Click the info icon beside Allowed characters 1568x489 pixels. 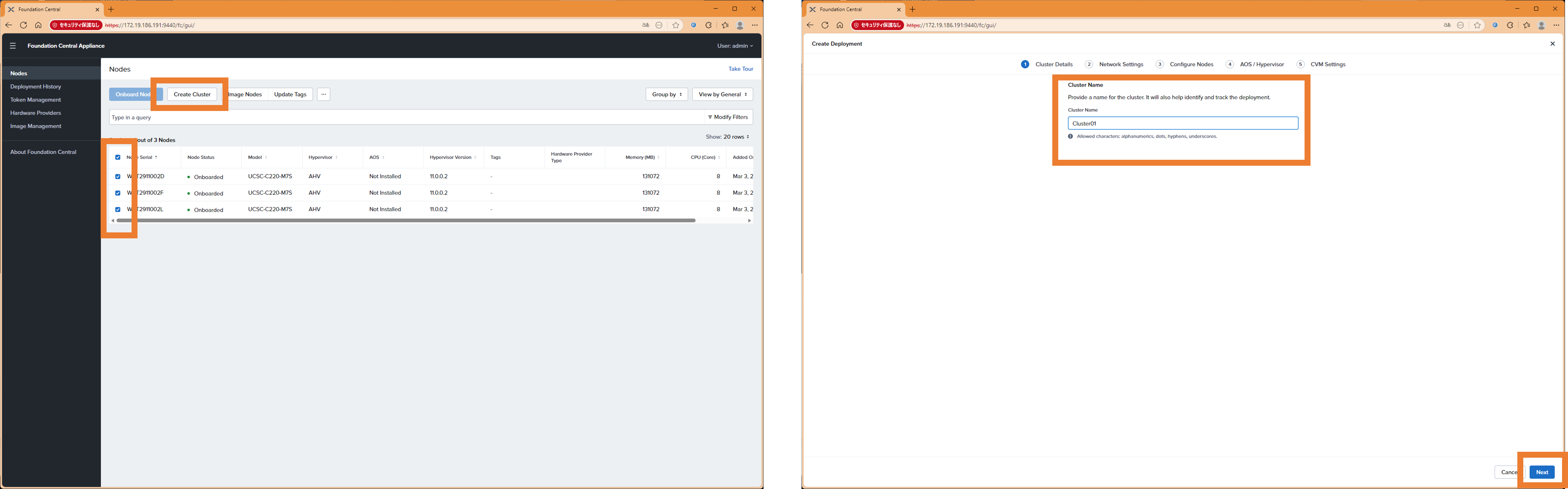pyautogui.click(x=1071, y=136)
